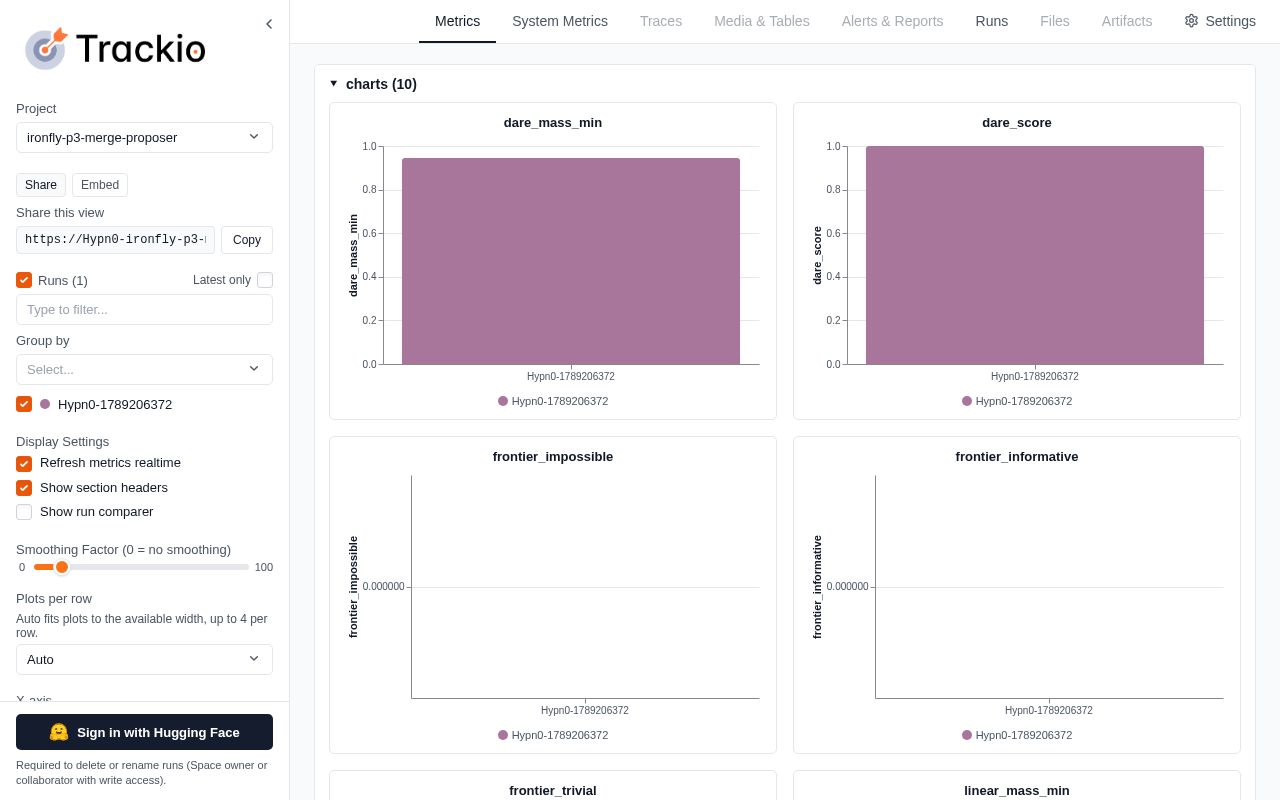
Task: Click the dare_score bar
Action: pos(1035,255)
